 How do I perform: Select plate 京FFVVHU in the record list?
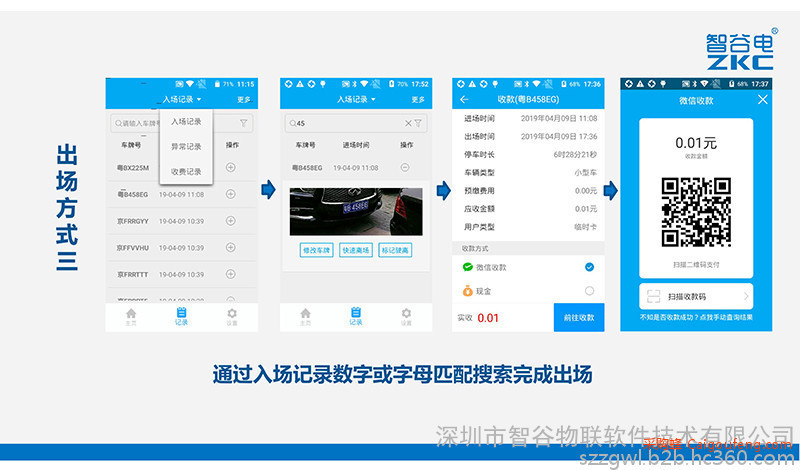[133, 248]
